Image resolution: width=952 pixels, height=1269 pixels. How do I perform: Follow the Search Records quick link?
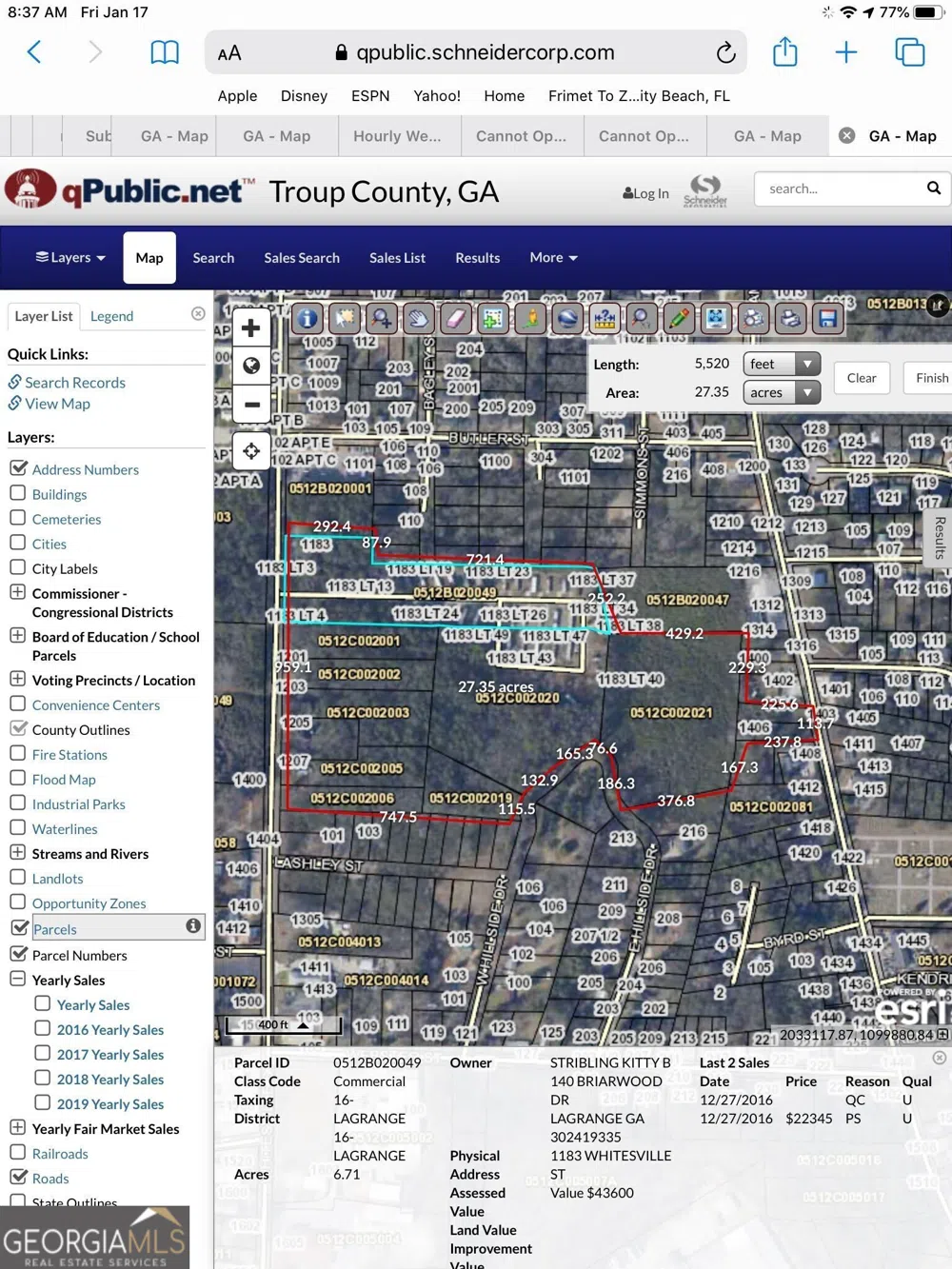(75, 383)
